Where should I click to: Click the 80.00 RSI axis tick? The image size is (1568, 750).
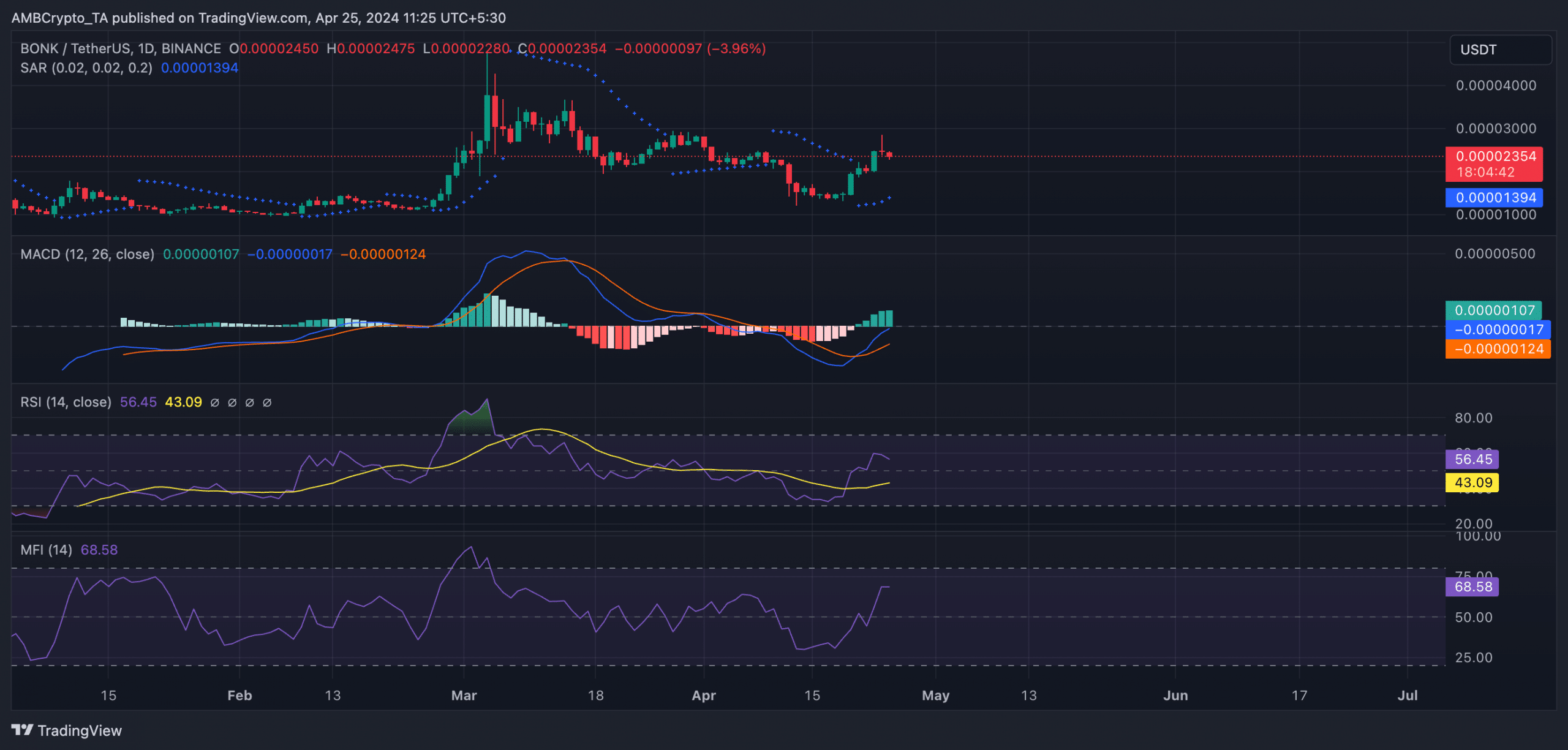pos(1474,418)
